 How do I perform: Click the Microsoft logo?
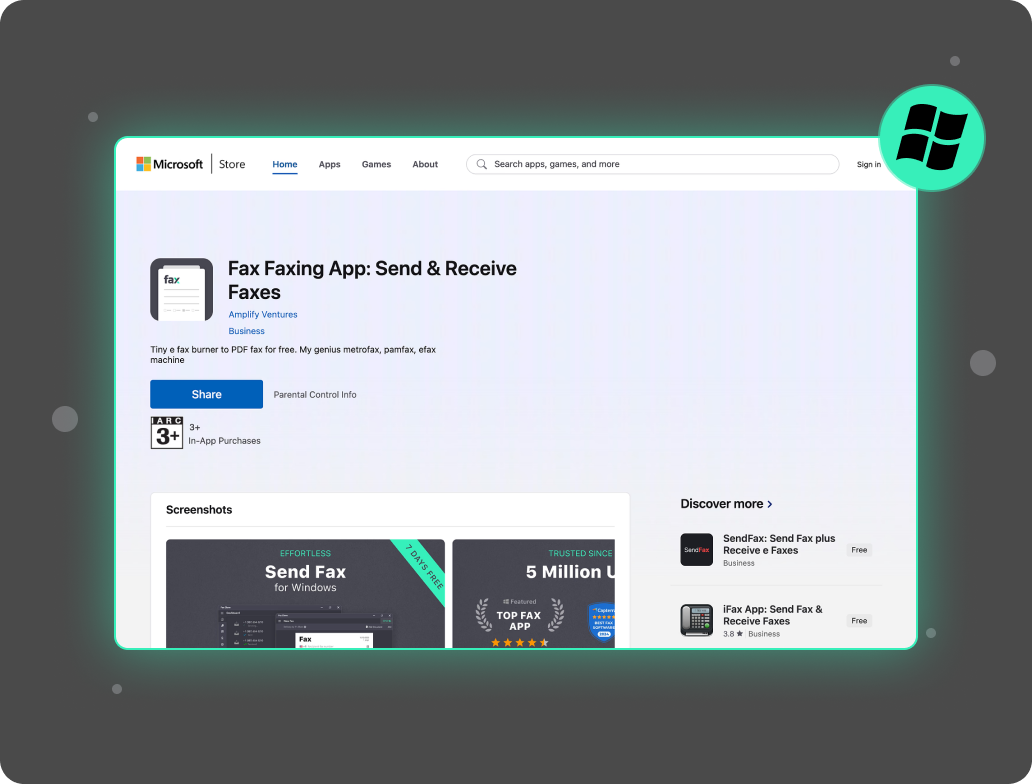click(170, 164)
